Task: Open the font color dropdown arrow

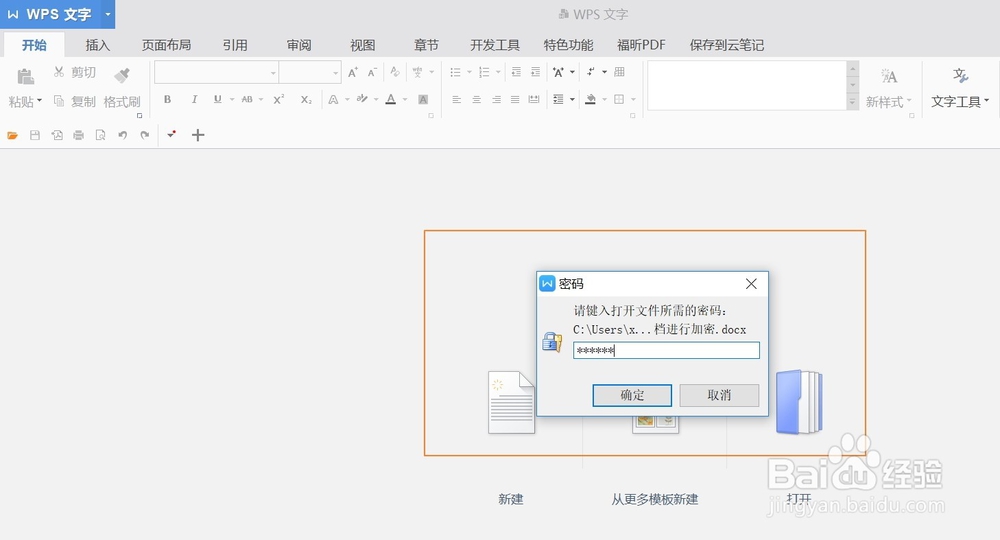Action: point(405,99)
